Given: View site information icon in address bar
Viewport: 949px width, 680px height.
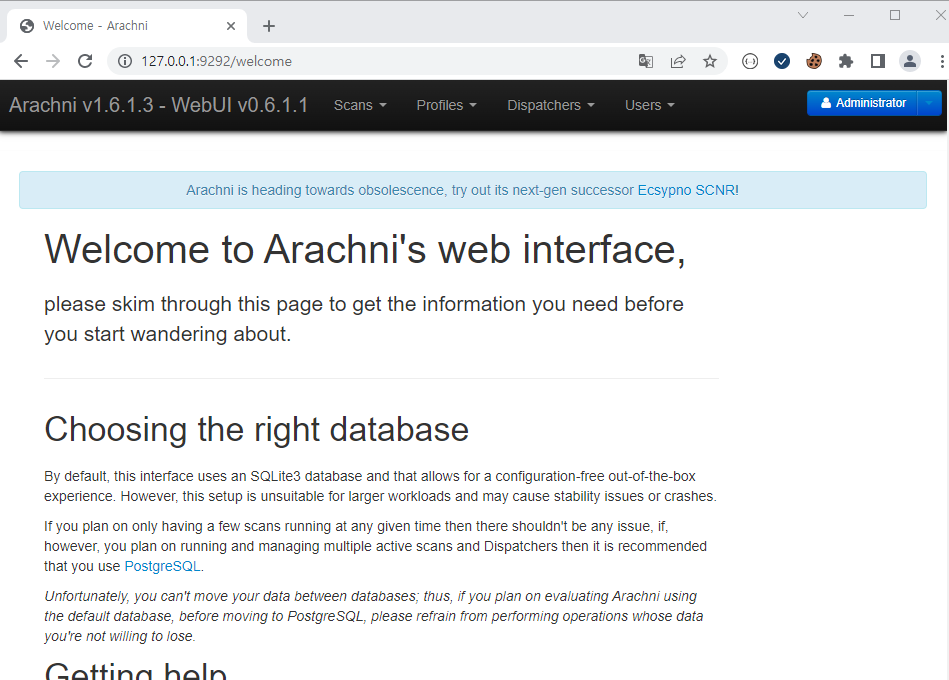Looking at the screenshot, I should [x=125, y=61].
